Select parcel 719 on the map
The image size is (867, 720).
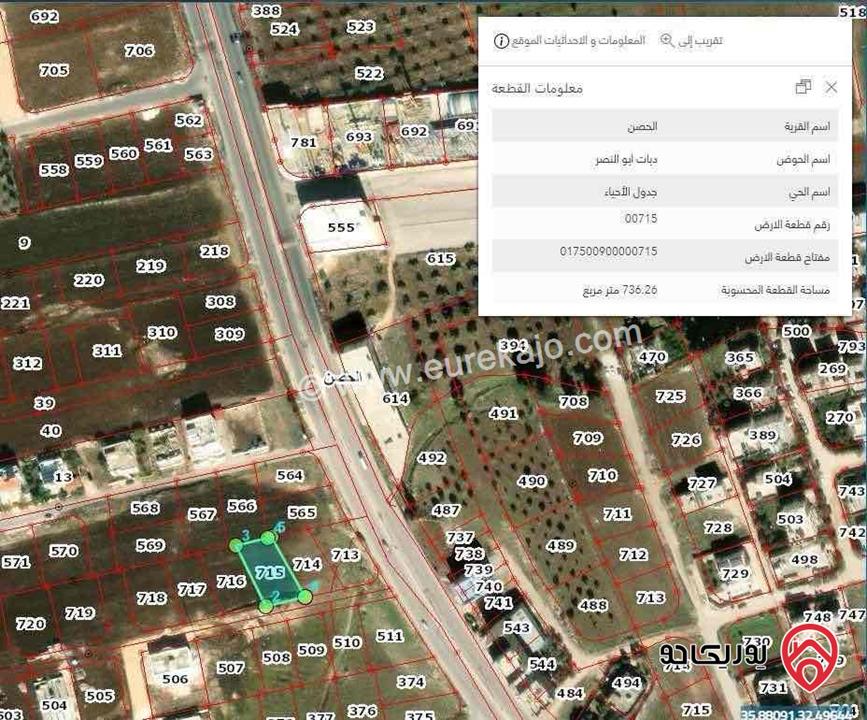pos(80,613)
